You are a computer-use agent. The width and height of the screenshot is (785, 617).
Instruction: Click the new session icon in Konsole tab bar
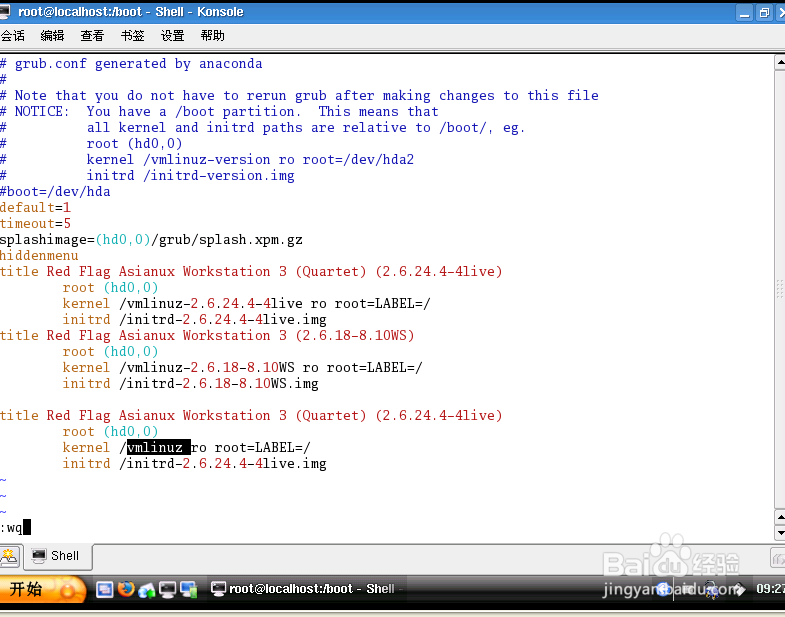click(x=9, y=556)
